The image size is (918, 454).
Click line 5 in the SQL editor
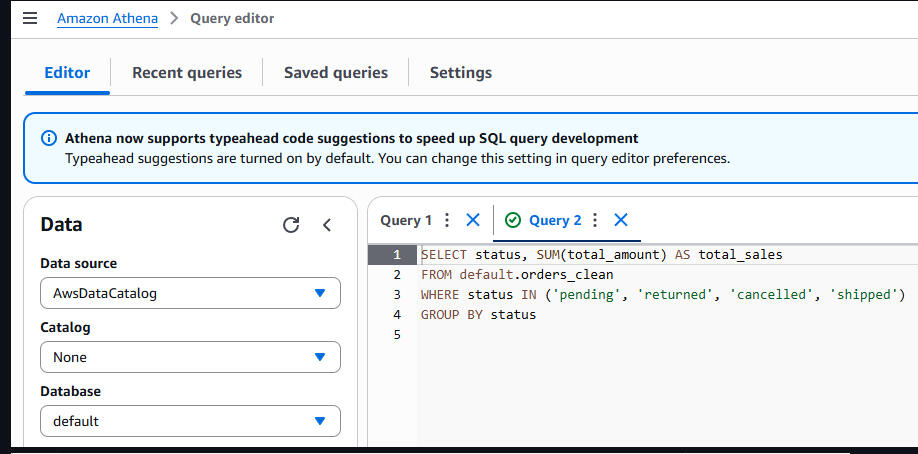coord(600,334)
